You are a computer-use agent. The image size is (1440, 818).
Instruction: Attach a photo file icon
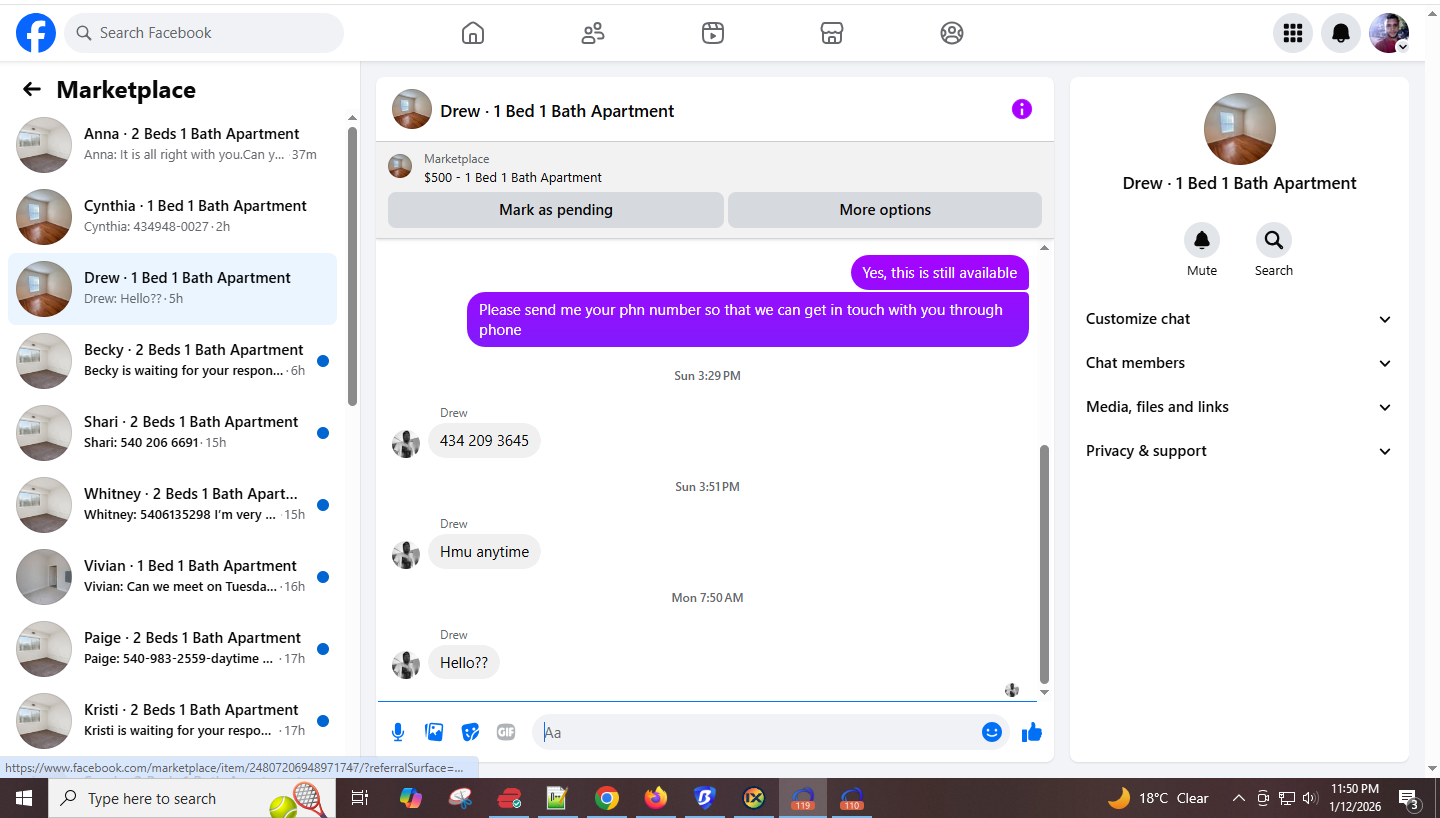click(x=434, y=732)
